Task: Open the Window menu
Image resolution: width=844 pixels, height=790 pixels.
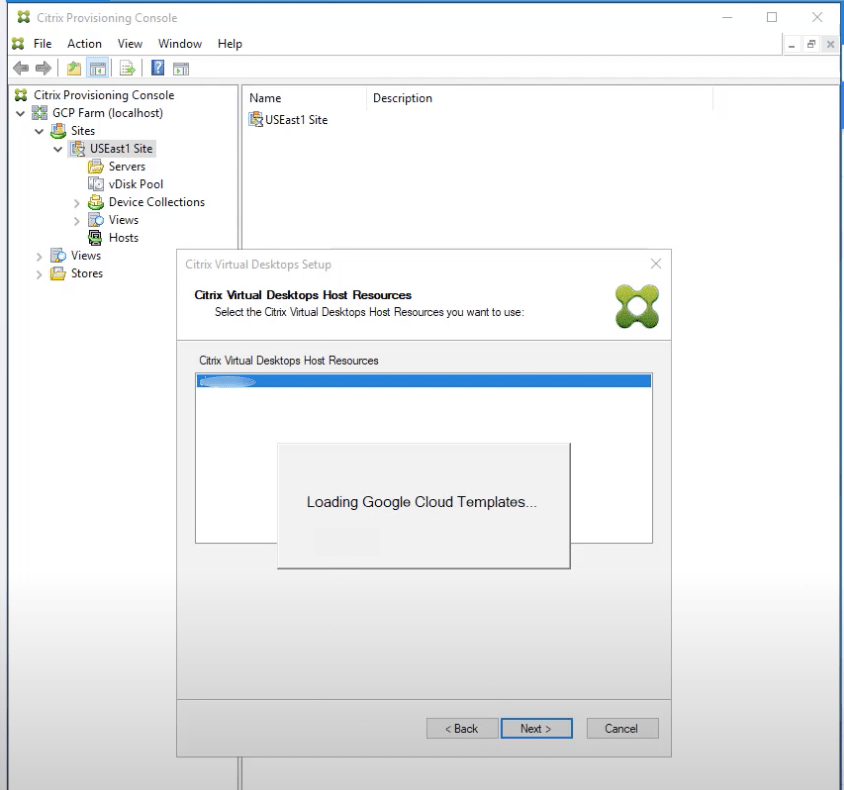Action: [x=180, y=43]
